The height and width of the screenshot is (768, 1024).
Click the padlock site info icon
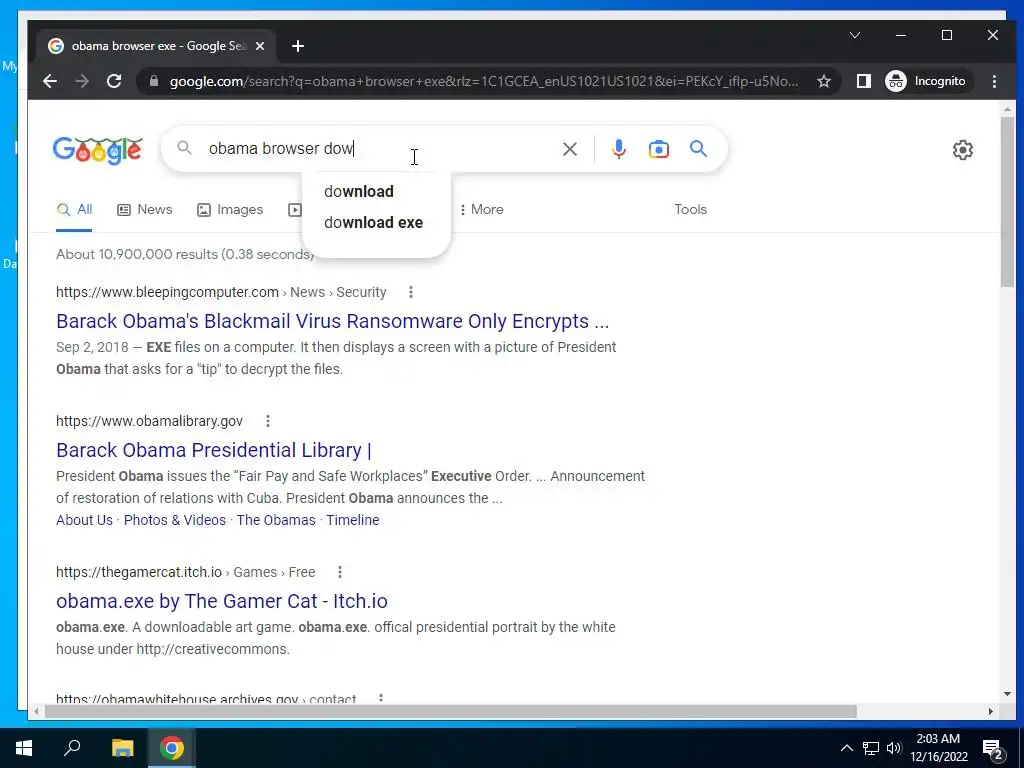click(x=154, y=81)
